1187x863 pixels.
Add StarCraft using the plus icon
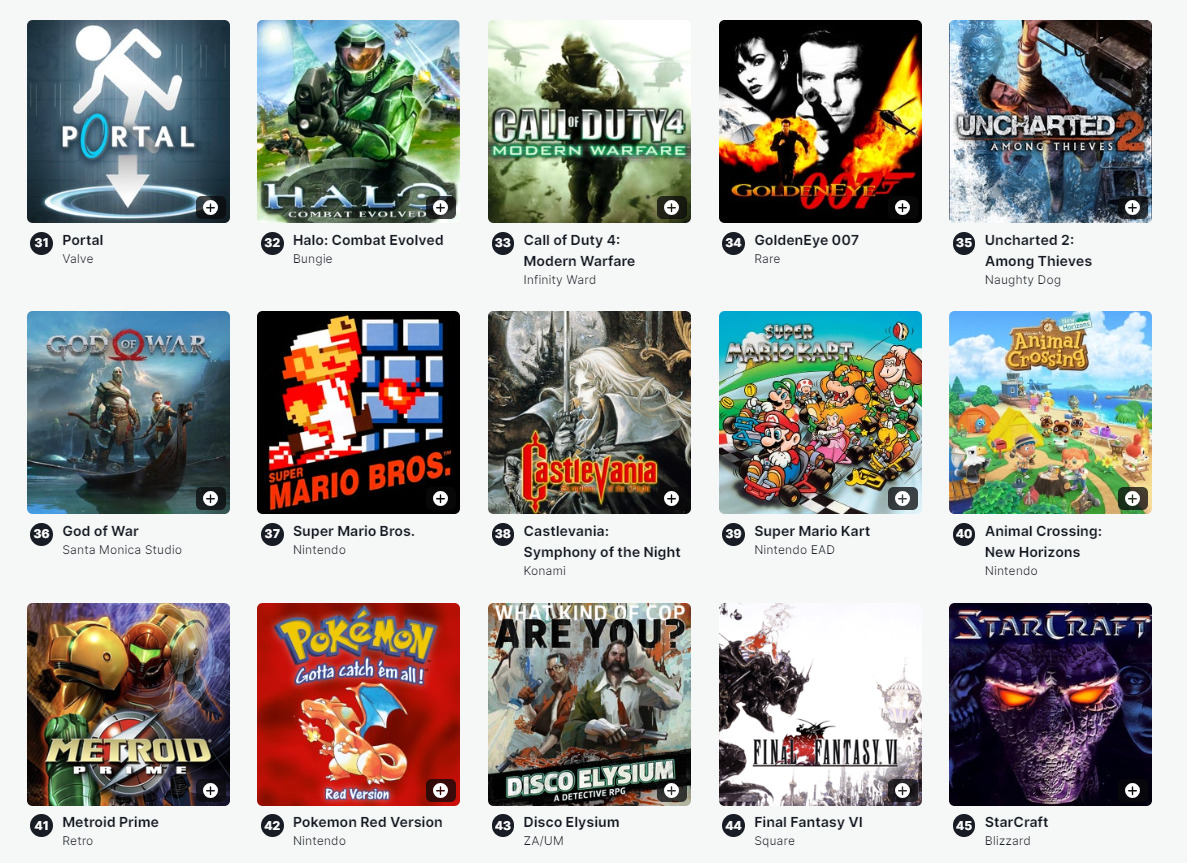pos(1132,790)
